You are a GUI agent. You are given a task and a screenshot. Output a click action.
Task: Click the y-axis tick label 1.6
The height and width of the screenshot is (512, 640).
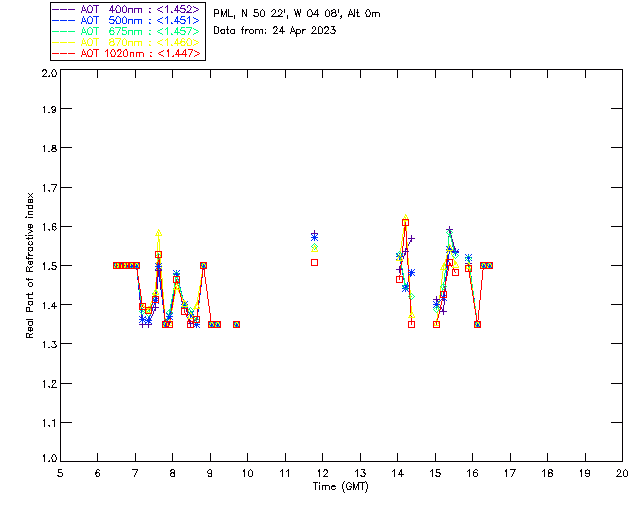49,227
